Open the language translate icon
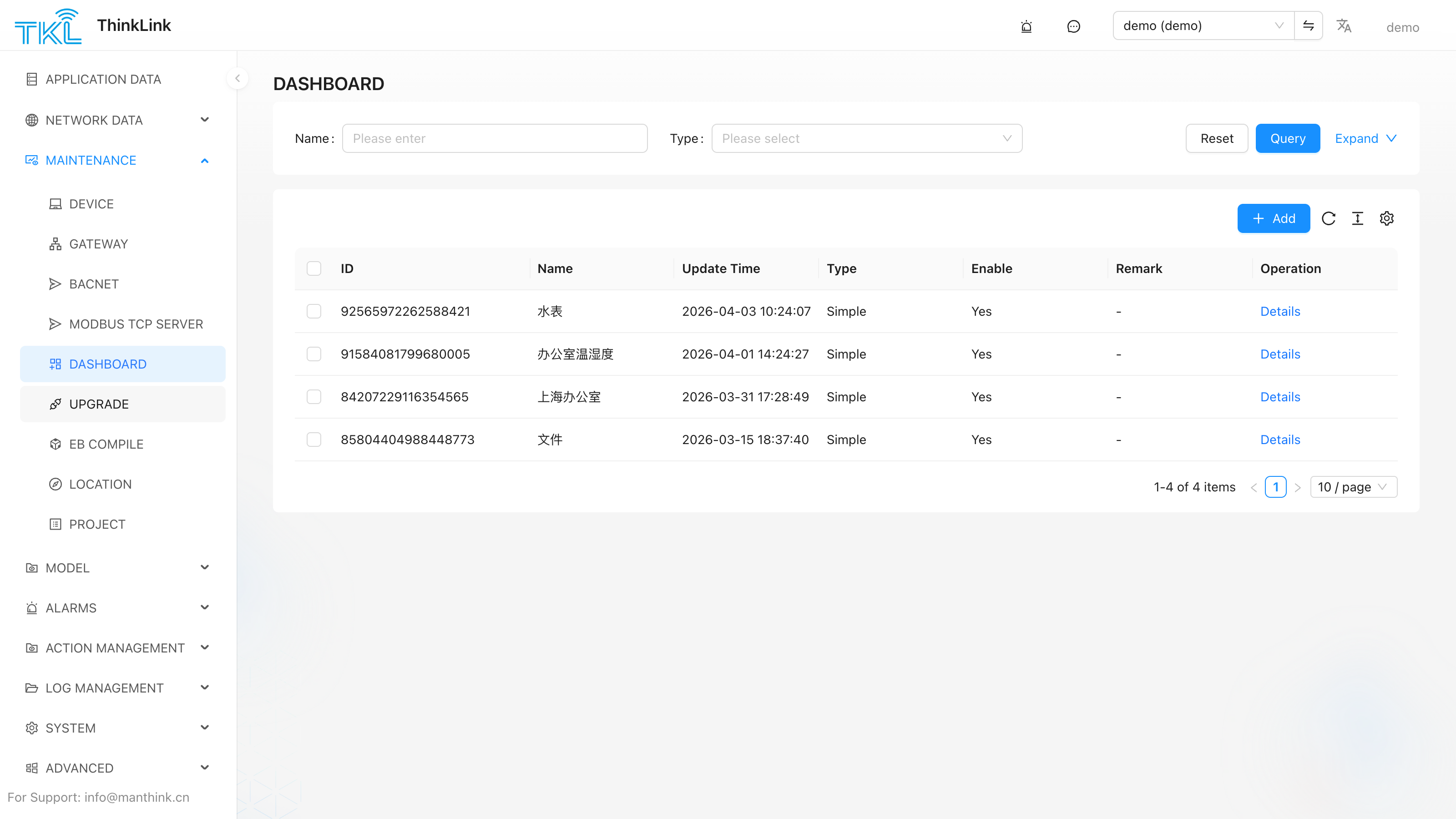 1344,26
